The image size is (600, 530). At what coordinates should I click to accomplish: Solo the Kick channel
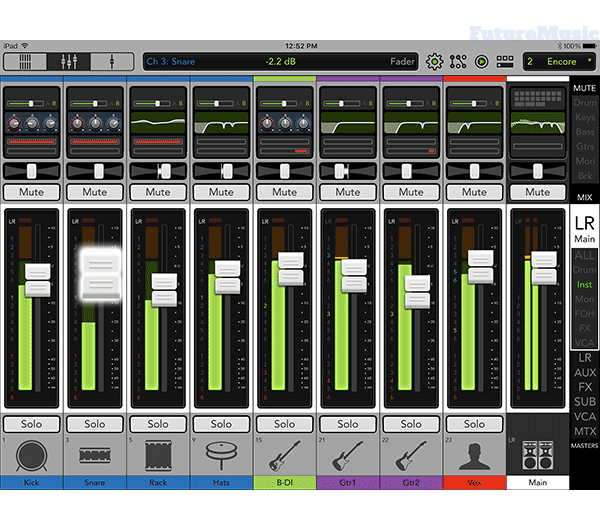[32, 424]
